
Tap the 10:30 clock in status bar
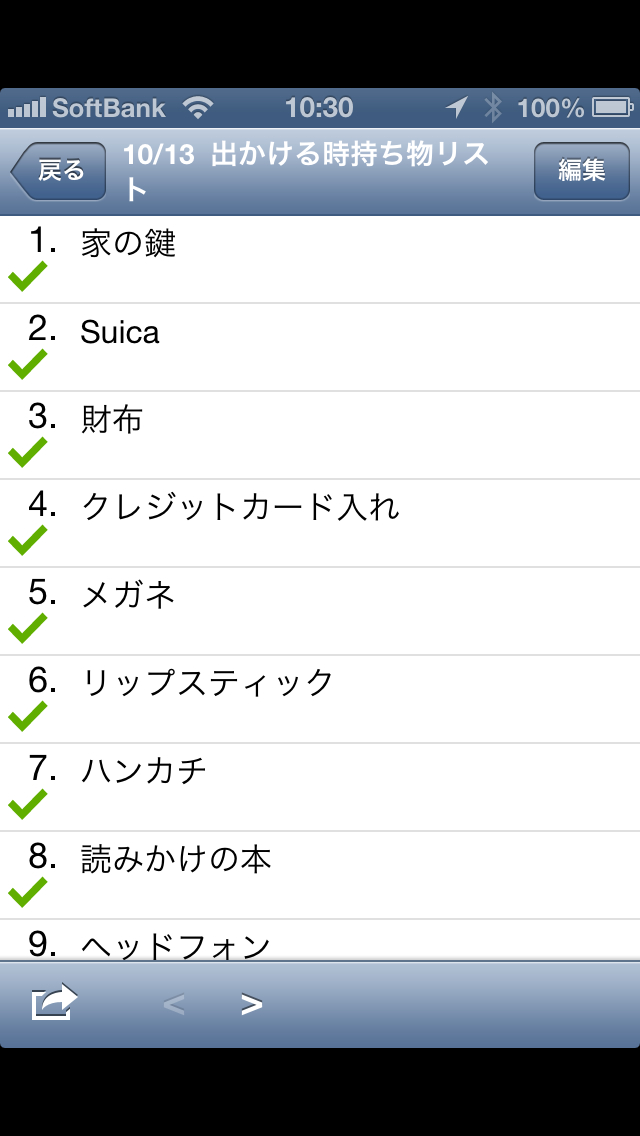pyautogui.click(x=319, y=107)
